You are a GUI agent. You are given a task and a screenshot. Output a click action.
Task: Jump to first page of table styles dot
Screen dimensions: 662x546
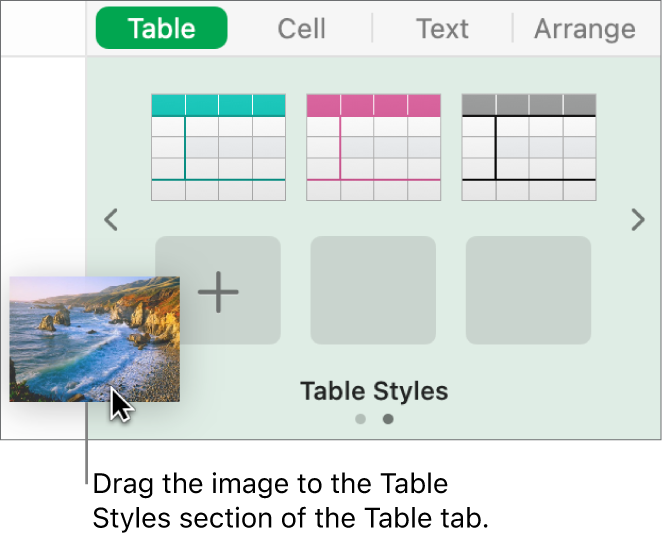361,419
